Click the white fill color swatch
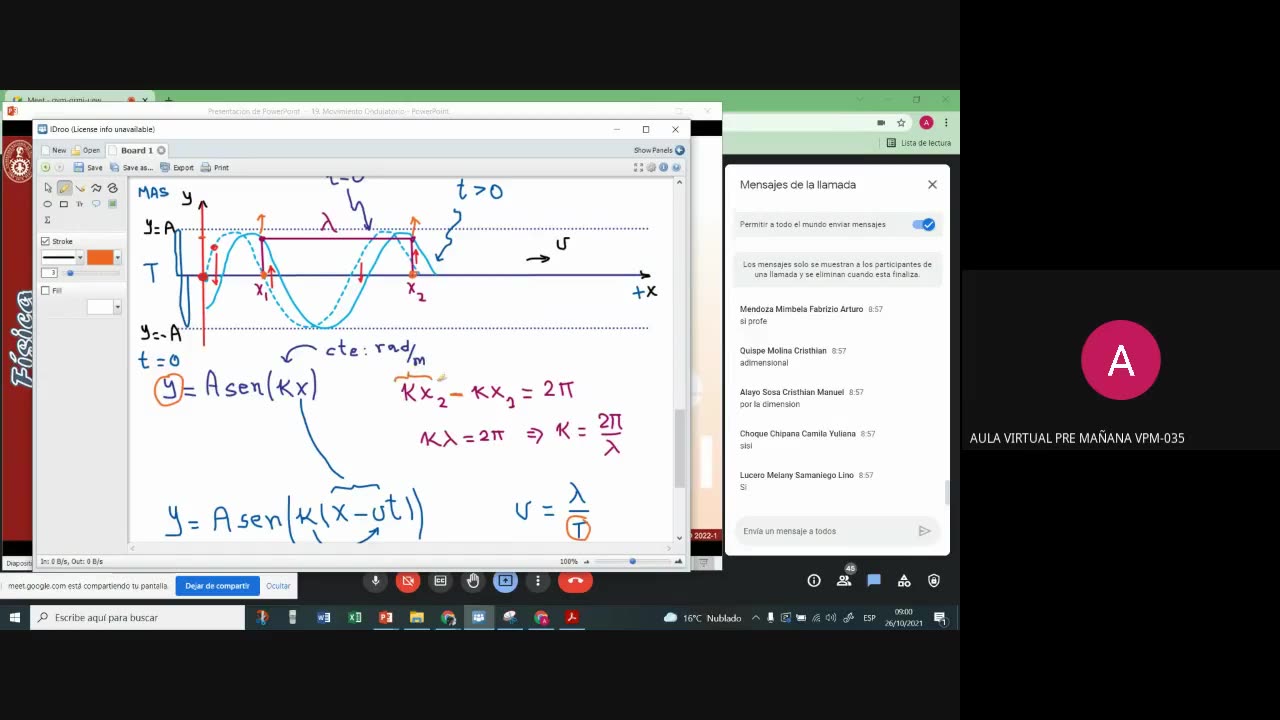This screenshot has width=1280, height=720. [x=100, y=307]
